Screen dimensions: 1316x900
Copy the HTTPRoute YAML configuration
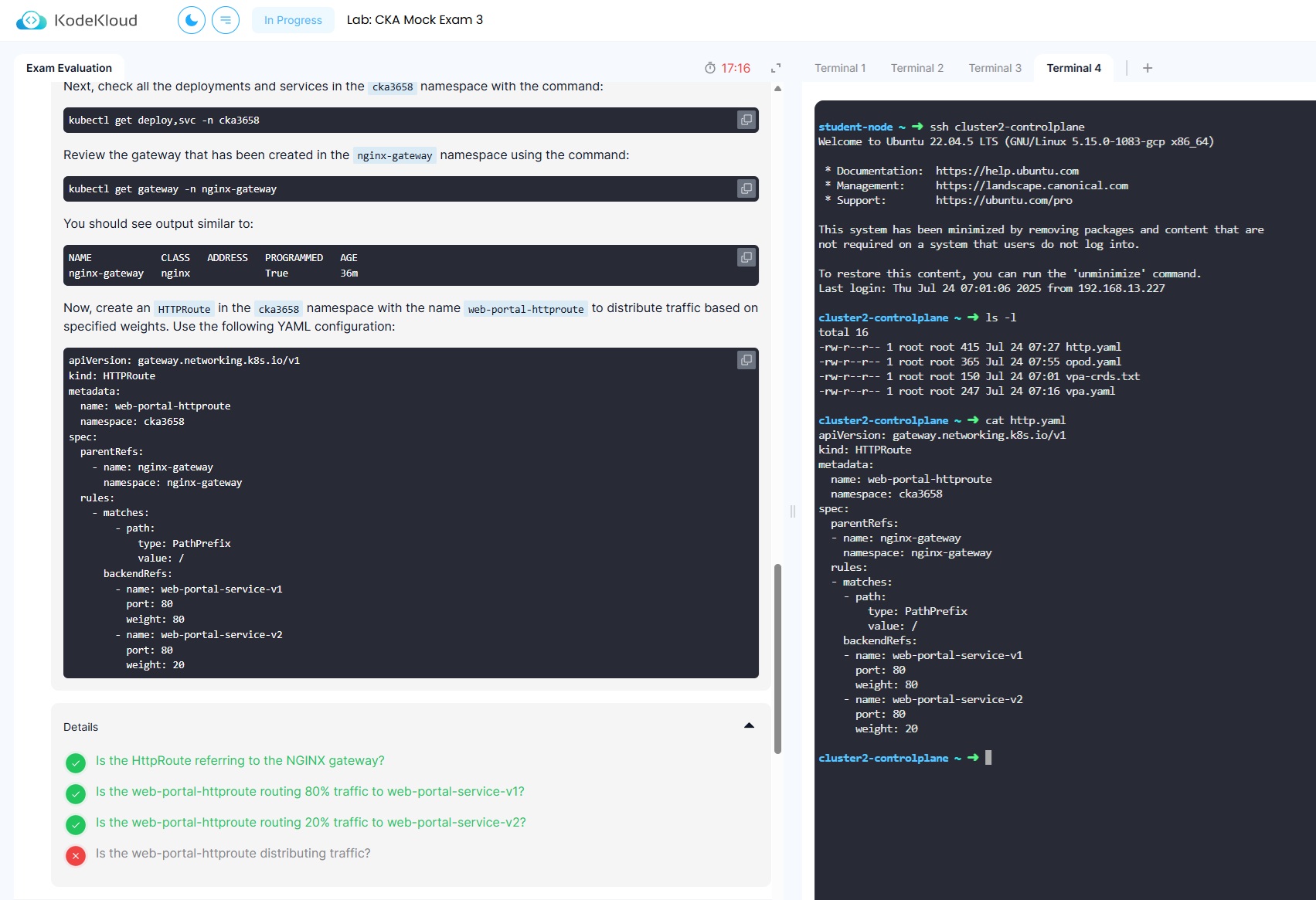click(746, 360)
